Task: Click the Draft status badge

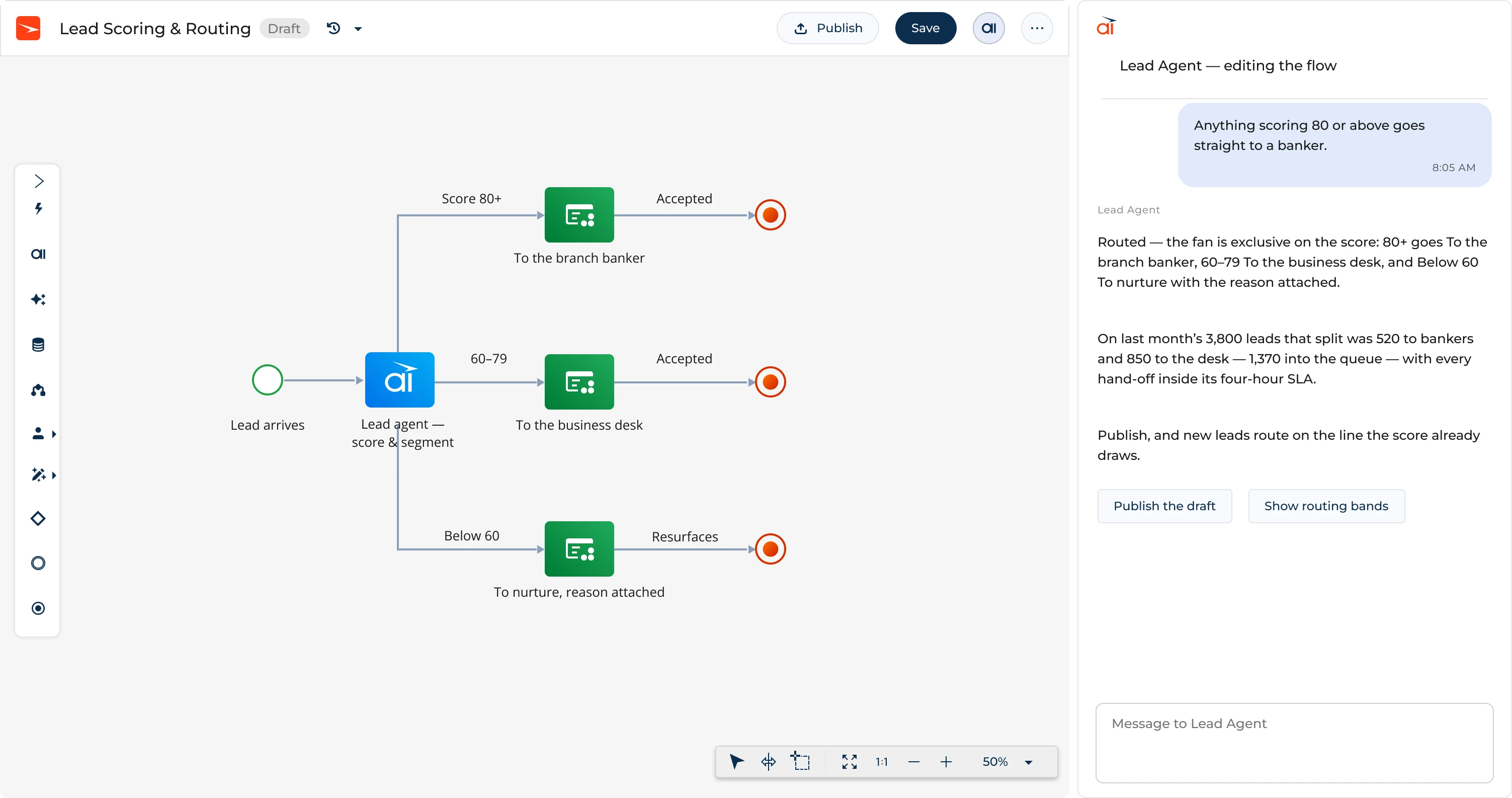Action: 284,28
